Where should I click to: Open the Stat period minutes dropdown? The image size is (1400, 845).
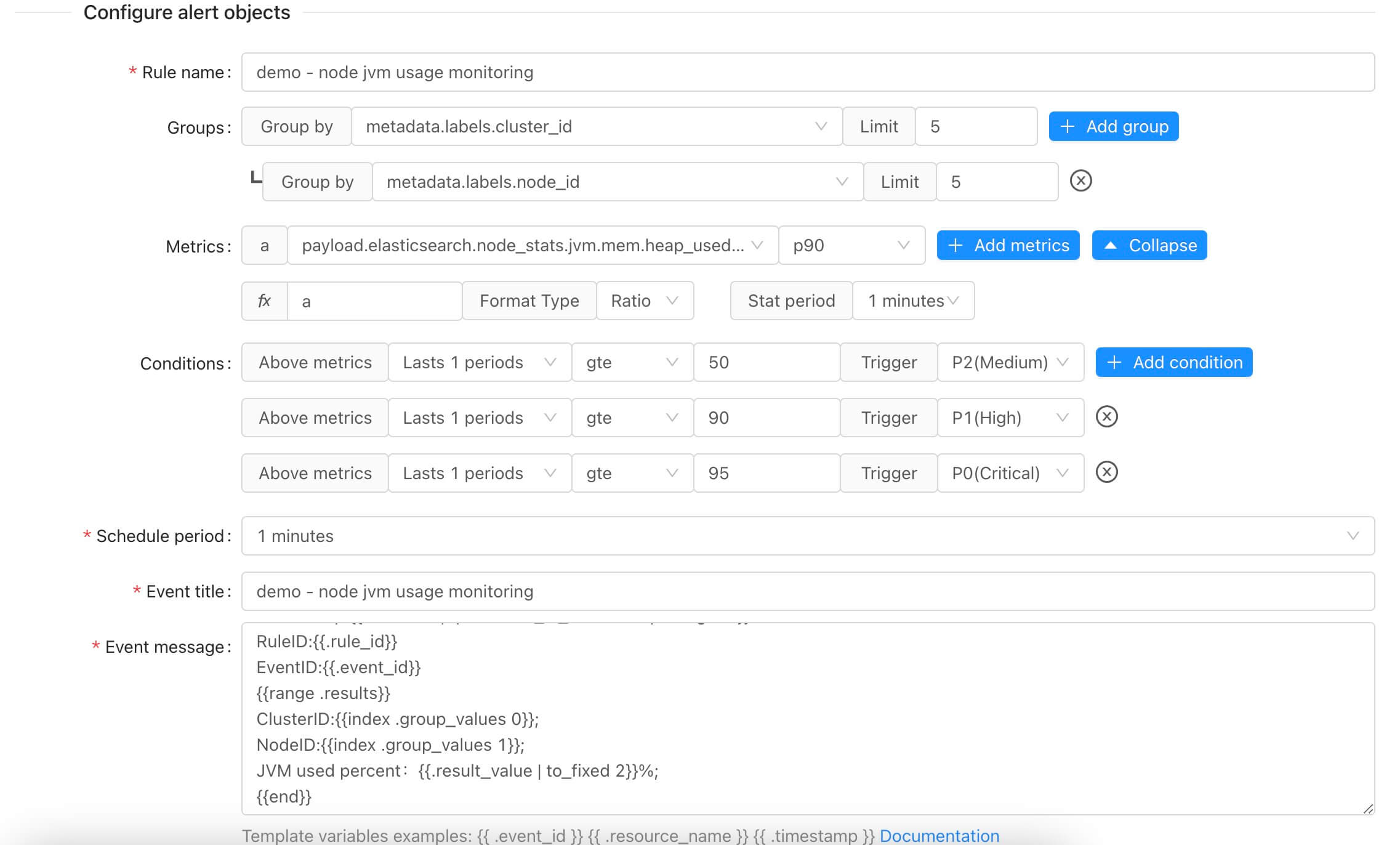[912, 301]
